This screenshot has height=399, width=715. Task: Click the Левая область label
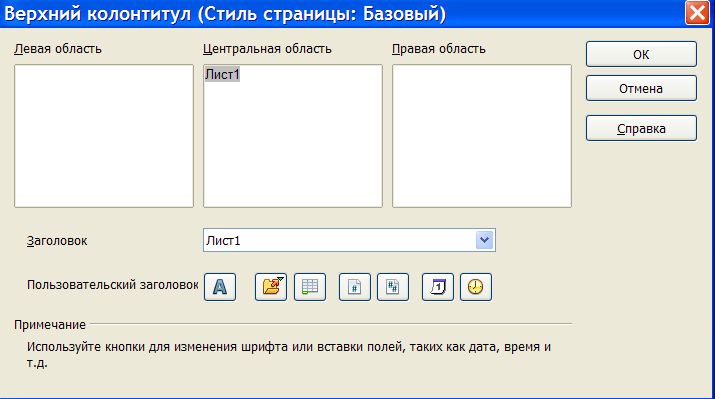pos(58,49)
